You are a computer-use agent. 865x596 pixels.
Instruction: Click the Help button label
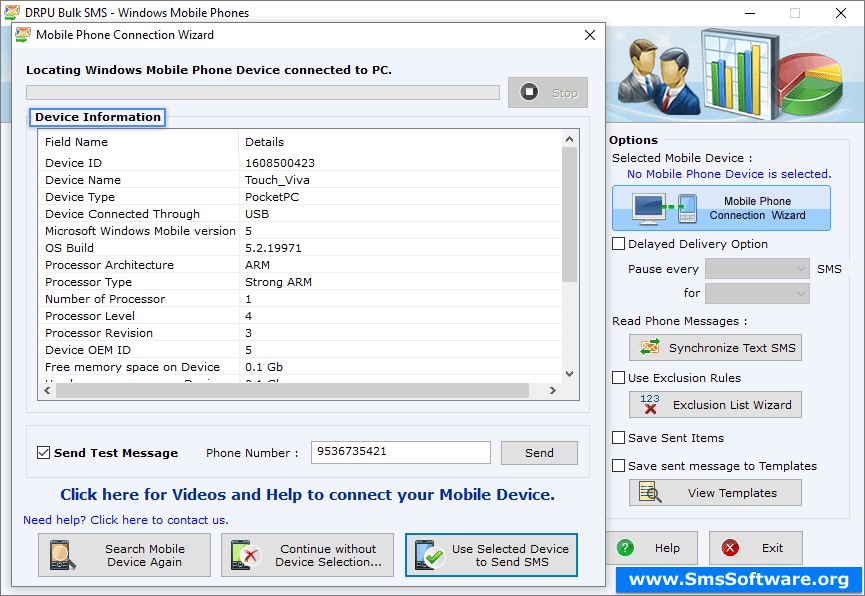667,548
